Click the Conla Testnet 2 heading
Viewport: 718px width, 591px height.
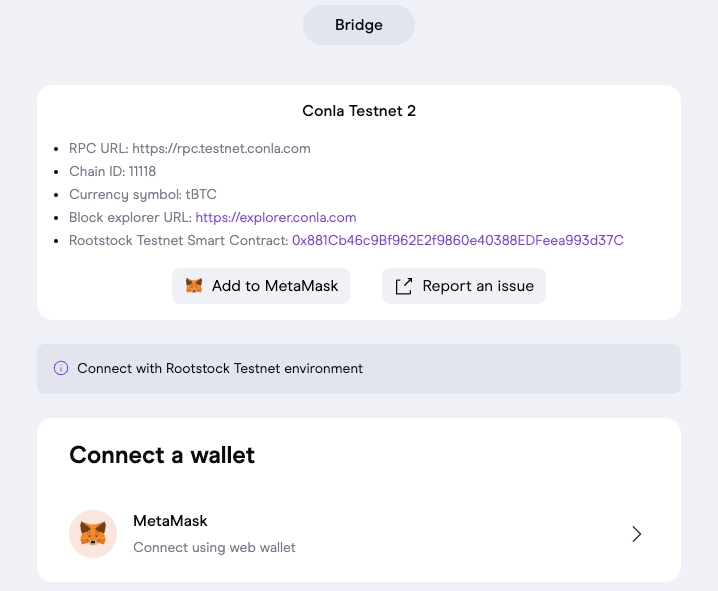tap(359, 111)
